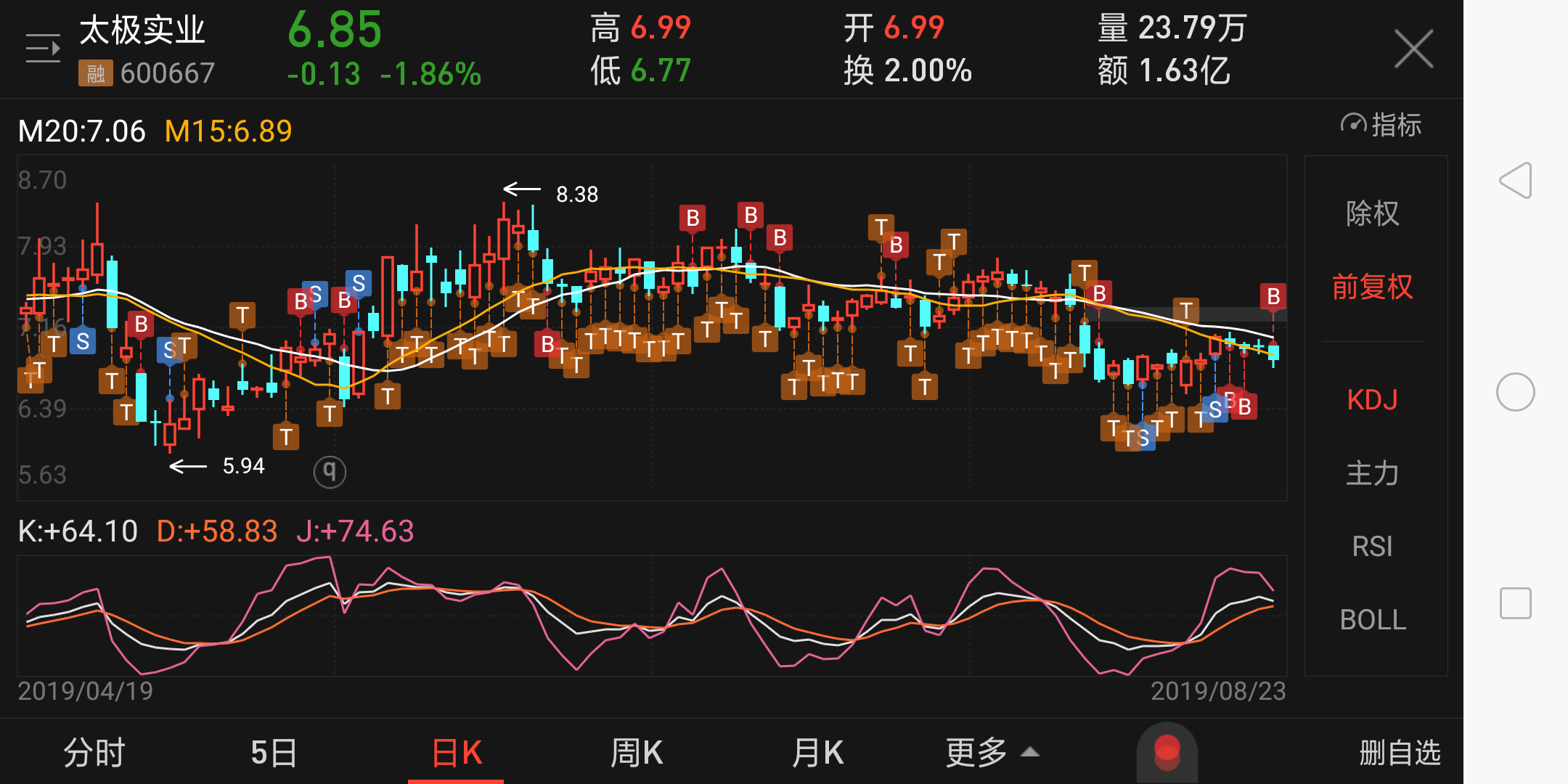
Task: Tap the 2019/08/23 end date label
Action: [1218, 691]
